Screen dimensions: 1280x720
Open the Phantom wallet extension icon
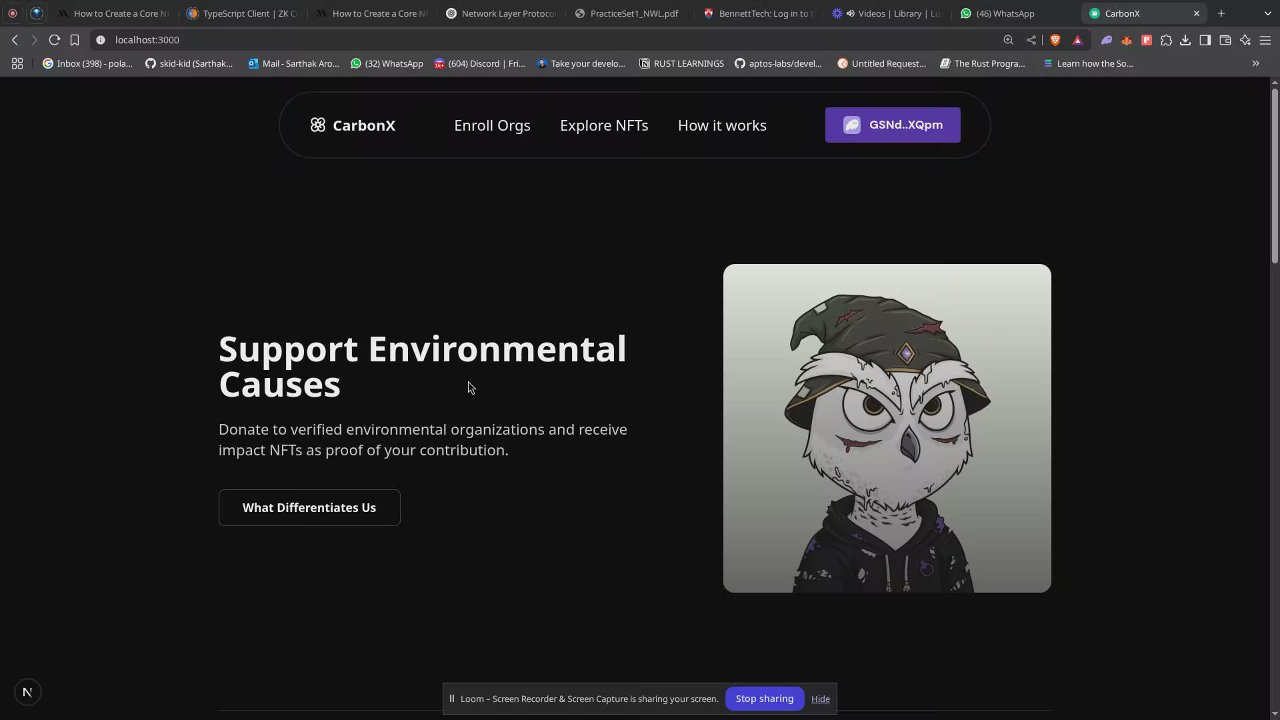[1106, 40]
